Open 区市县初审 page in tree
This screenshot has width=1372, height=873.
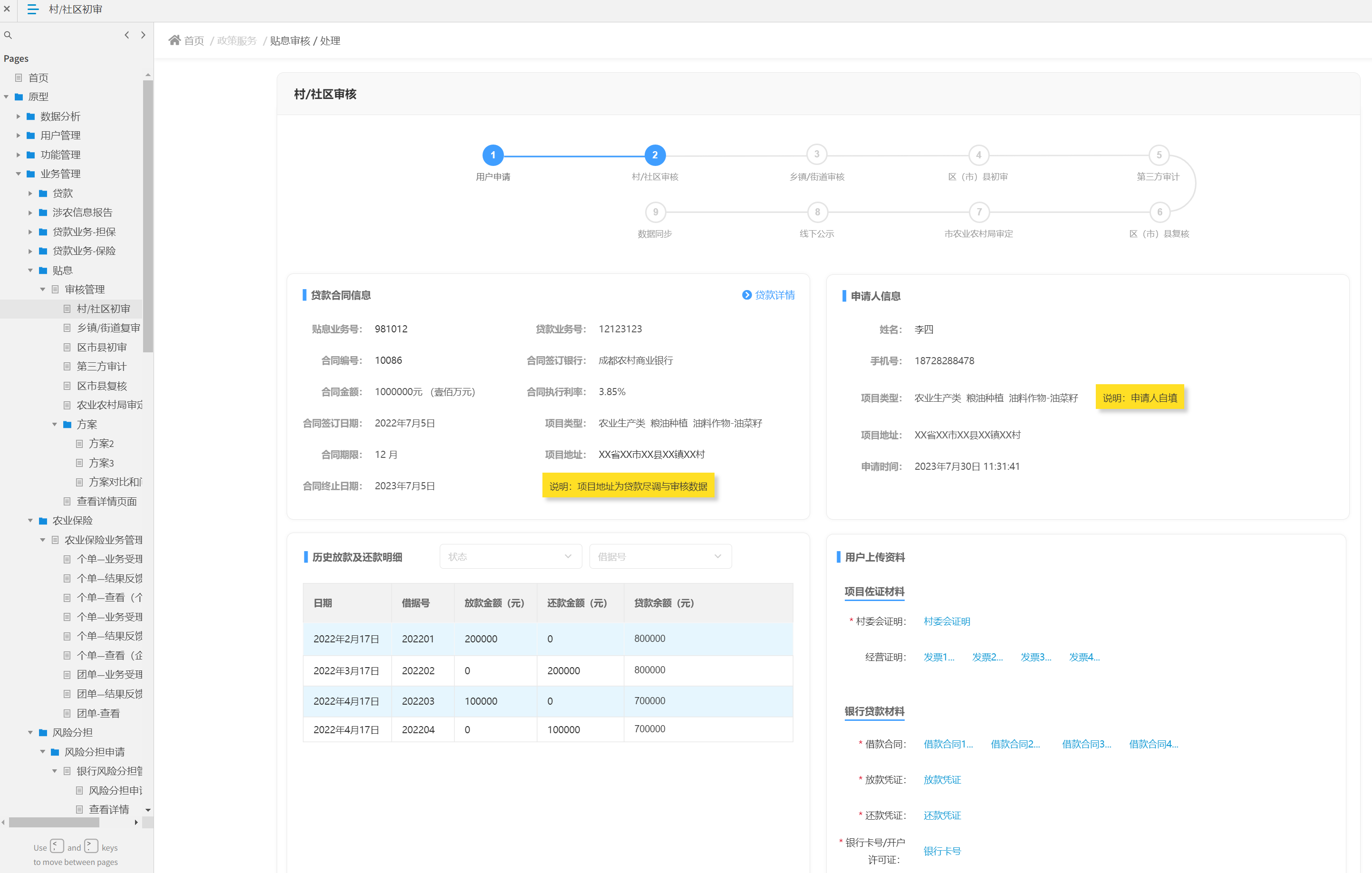[x=102, y=348]
